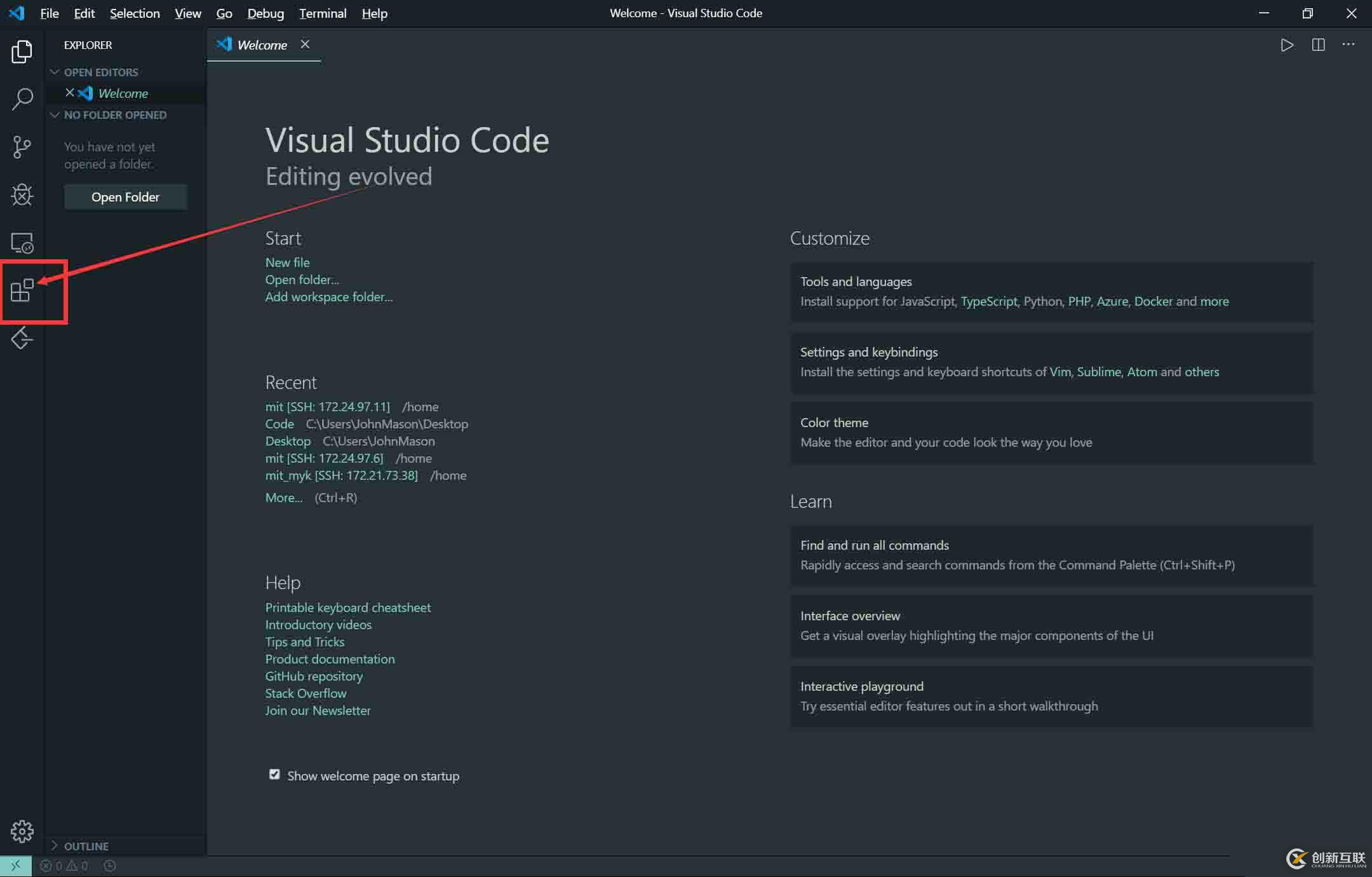Open the Search view in activity bar

22,99
